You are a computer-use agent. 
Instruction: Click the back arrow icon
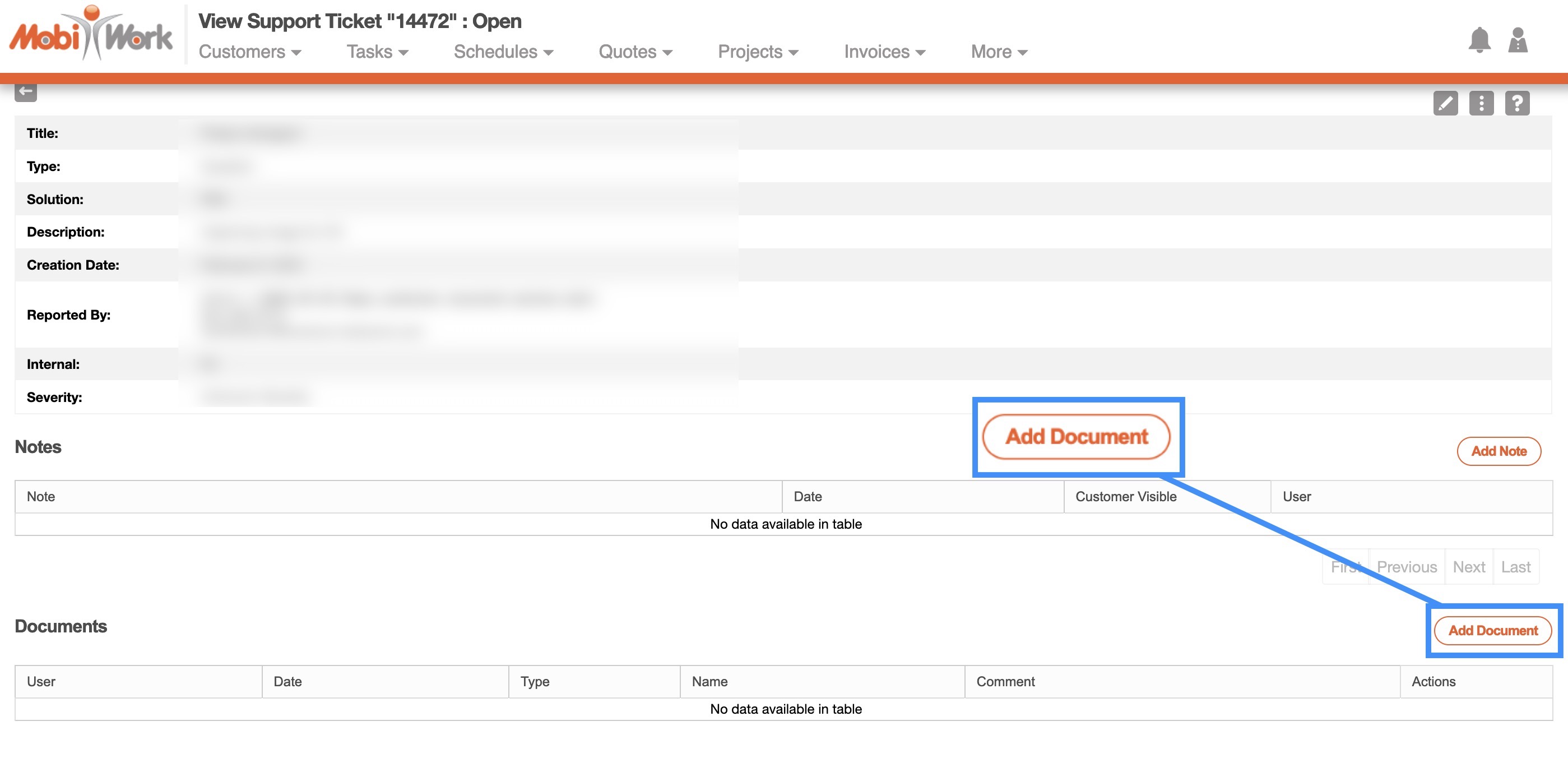[26, 92]
